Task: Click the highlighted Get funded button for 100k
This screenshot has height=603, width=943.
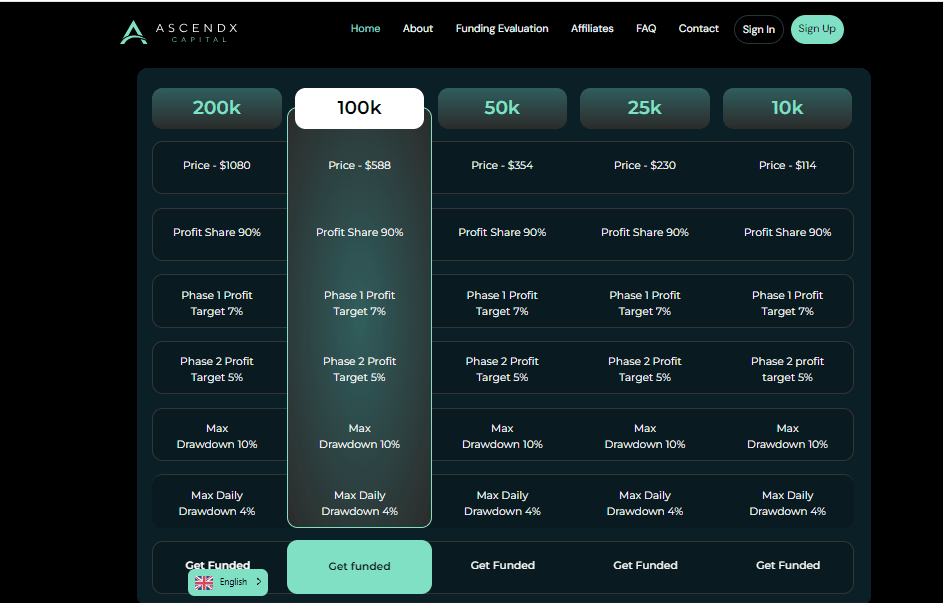Action: click(359, 567)
